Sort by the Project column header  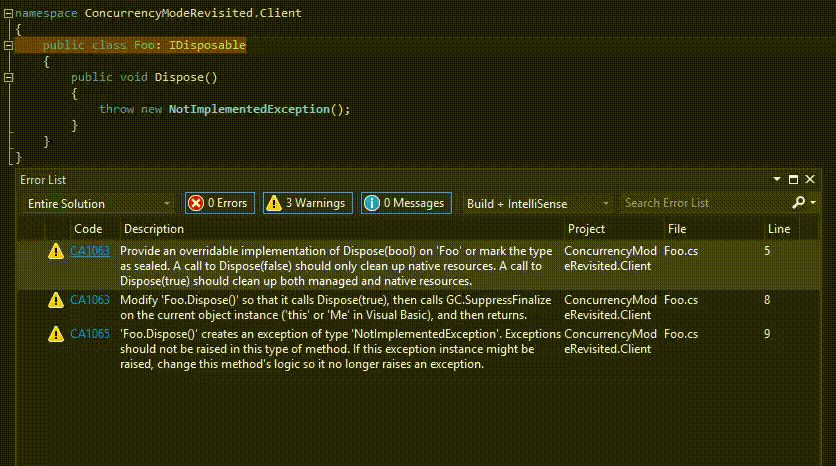[x=586, y=229]
